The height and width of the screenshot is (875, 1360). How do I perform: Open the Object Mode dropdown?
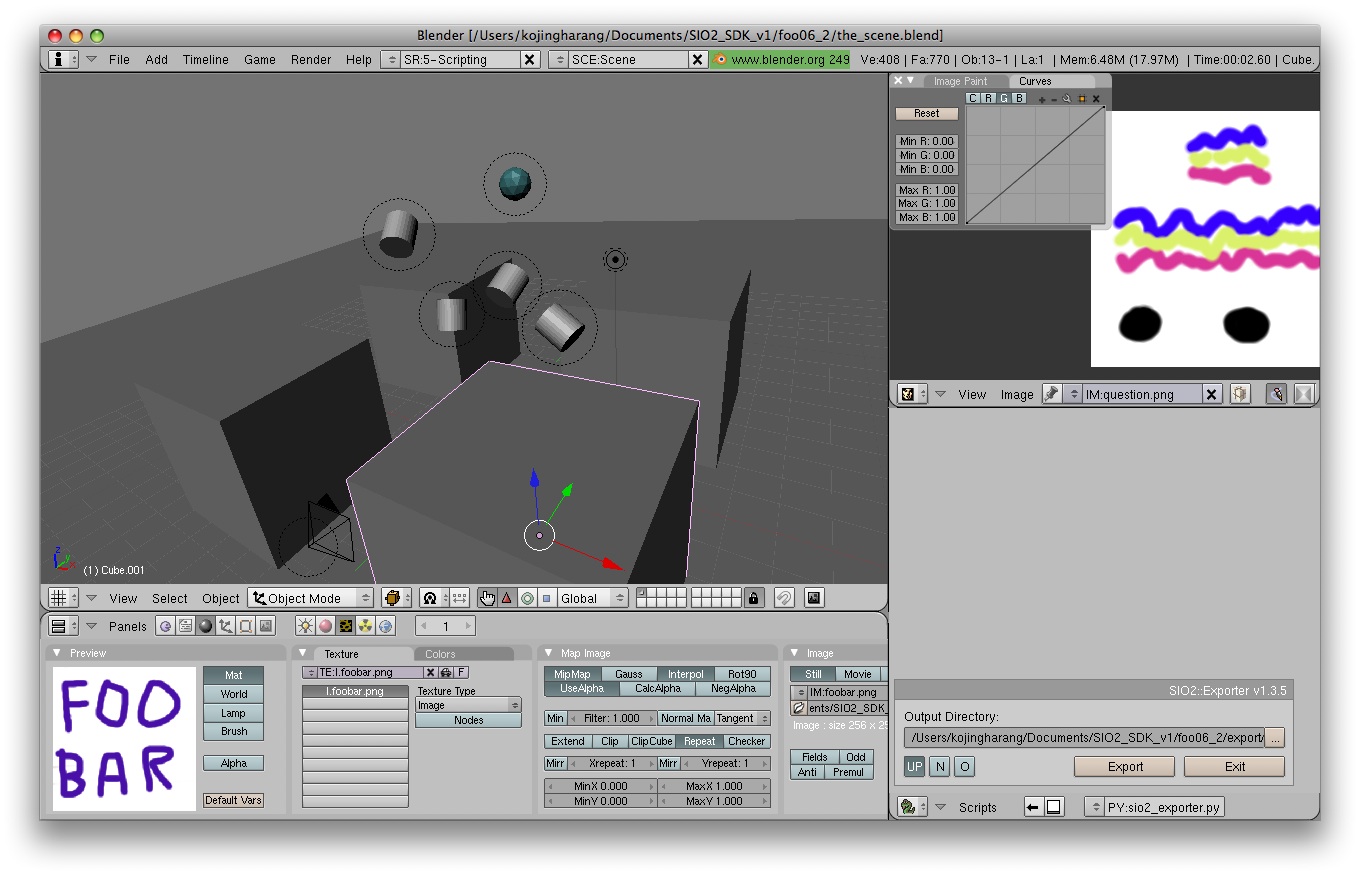[311, 598]
